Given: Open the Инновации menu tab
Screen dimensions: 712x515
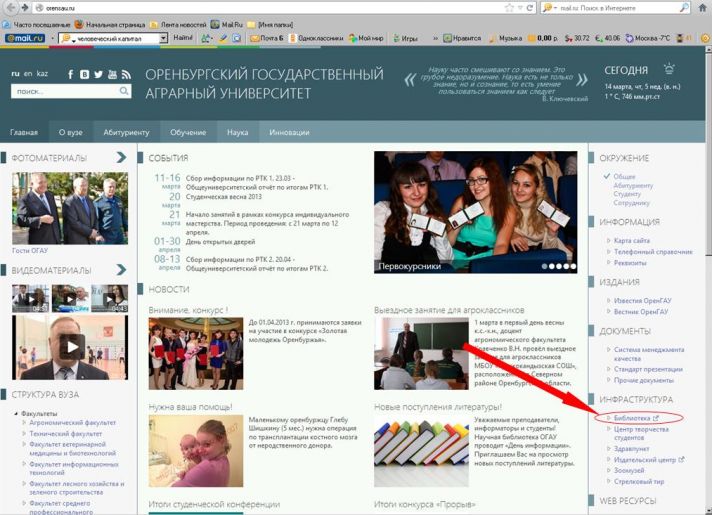Looking at the screenshot, I should [289, 132].
